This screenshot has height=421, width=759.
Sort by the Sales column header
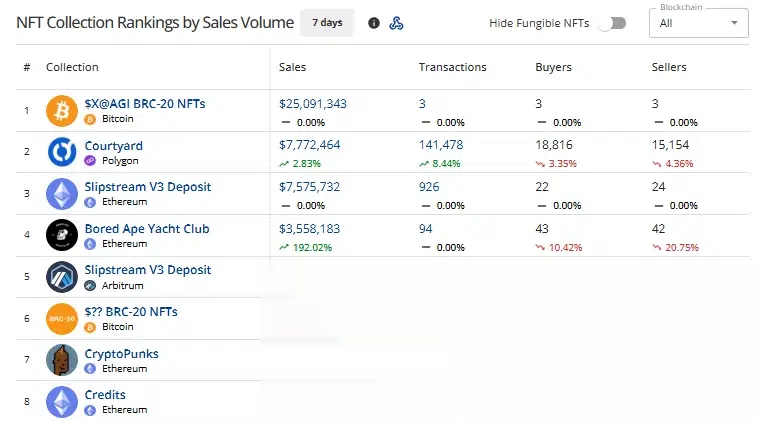pyautogui.click(x=292, y=67)
